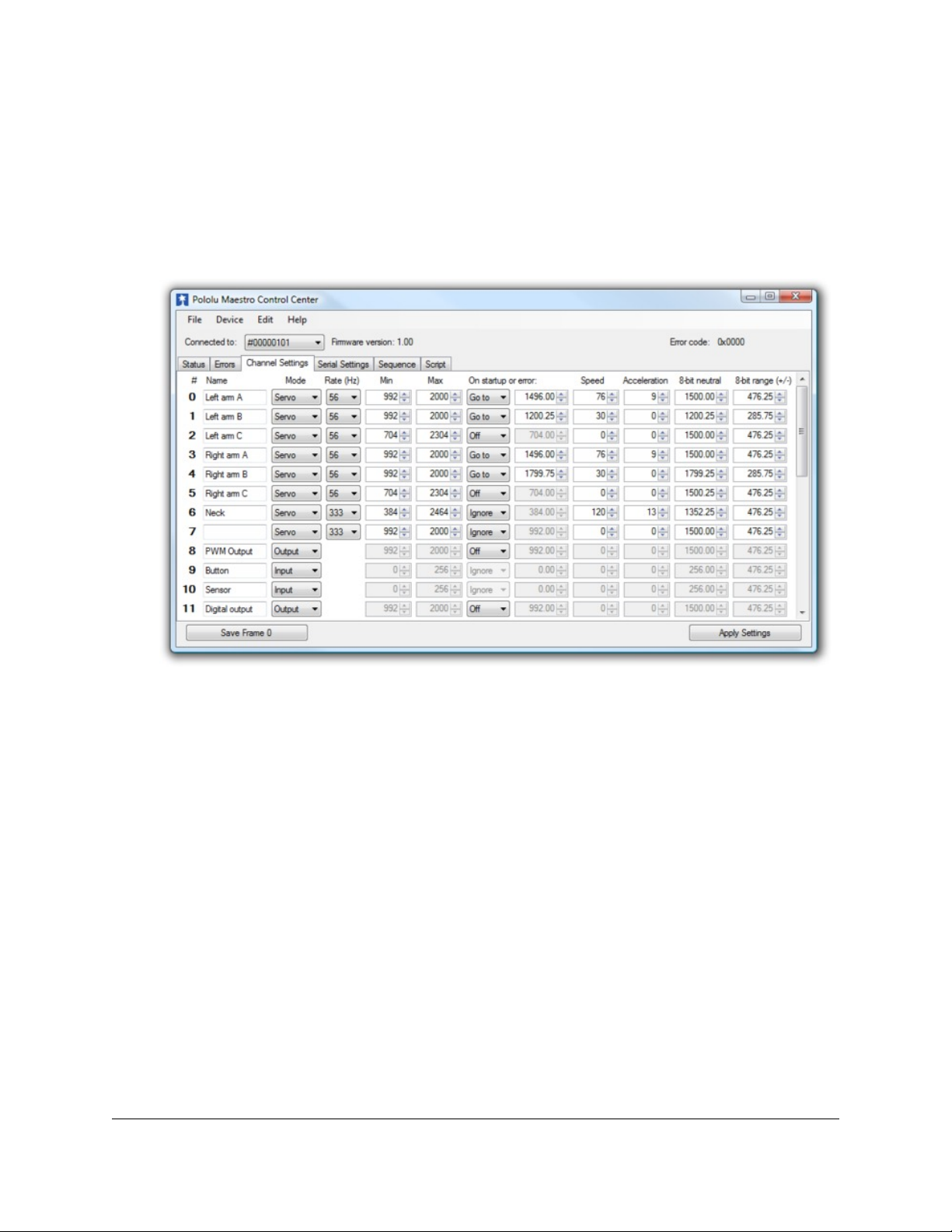The height and width of the screenshot is (1232, 952).
Task: Select the Channel Settings tab
Action: point(277,363)
